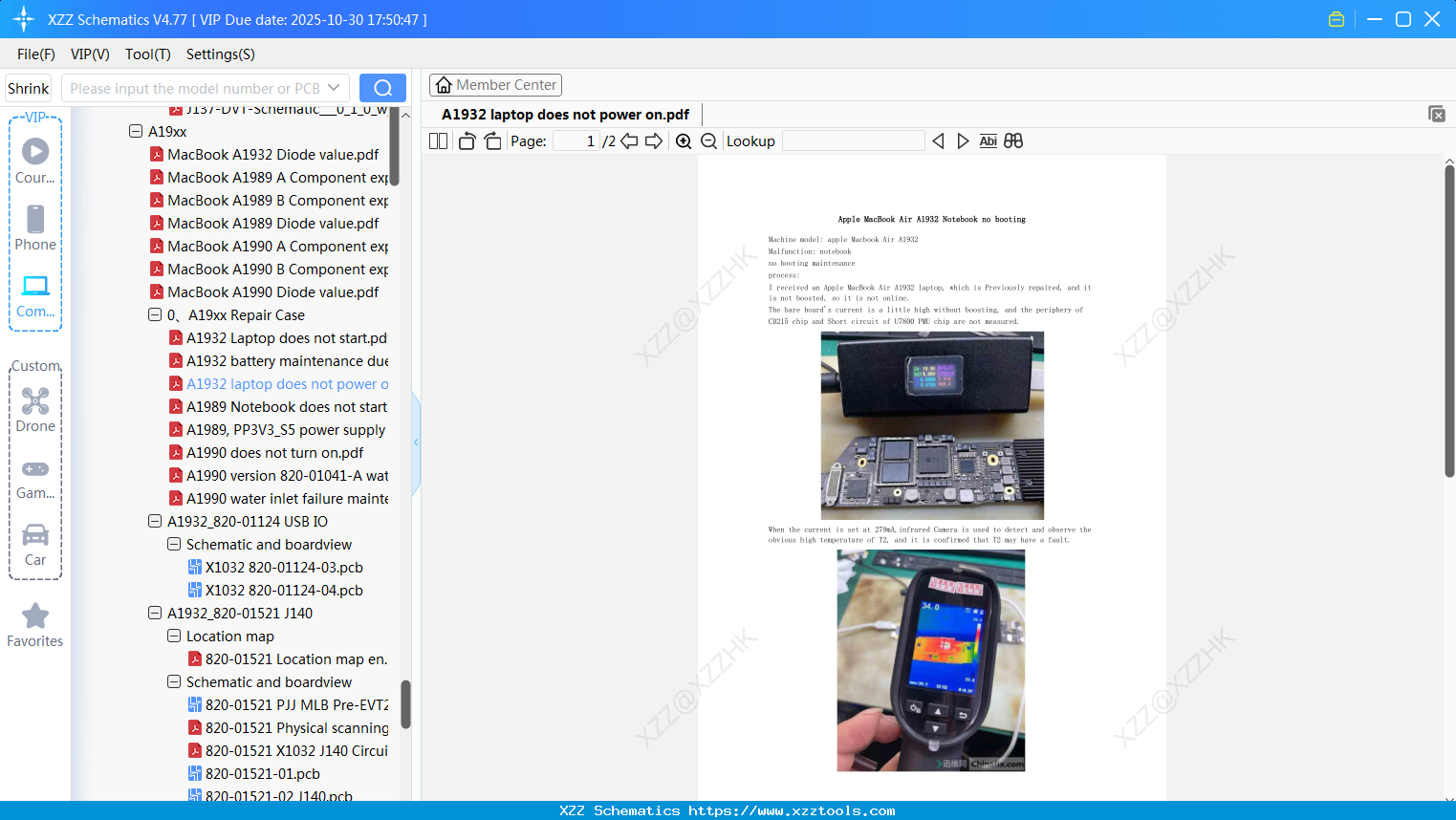
Task: Open the File(F) menu
Action: tap(36, 54)
